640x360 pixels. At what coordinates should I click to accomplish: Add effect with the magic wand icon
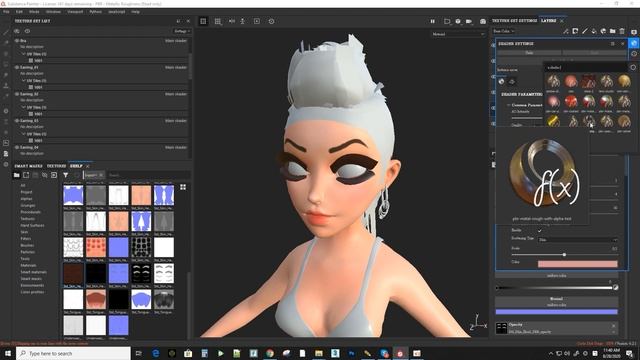pos(566,31)
